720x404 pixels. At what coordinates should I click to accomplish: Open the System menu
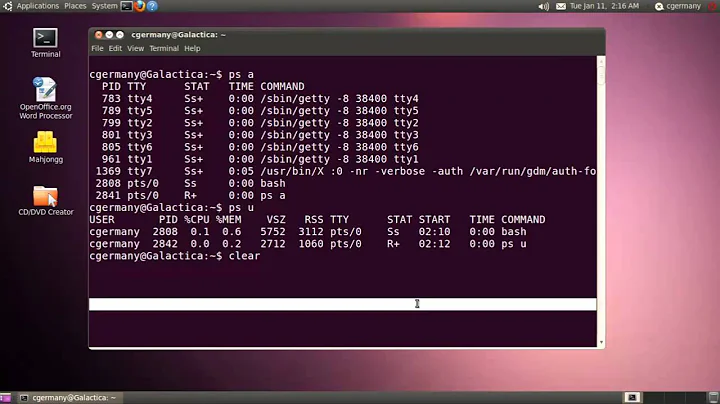(104, 6)
